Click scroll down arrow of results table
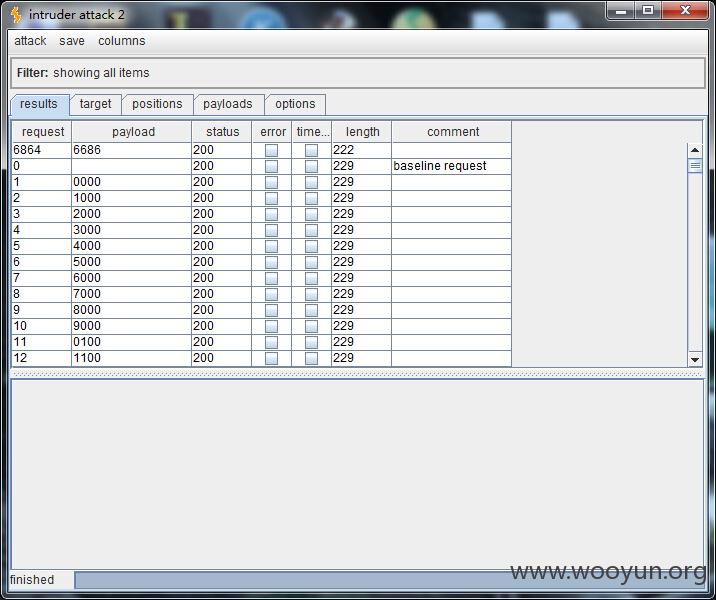Viewport: 716px width, 600px height. pyautogui.click(x=695, y=360)
